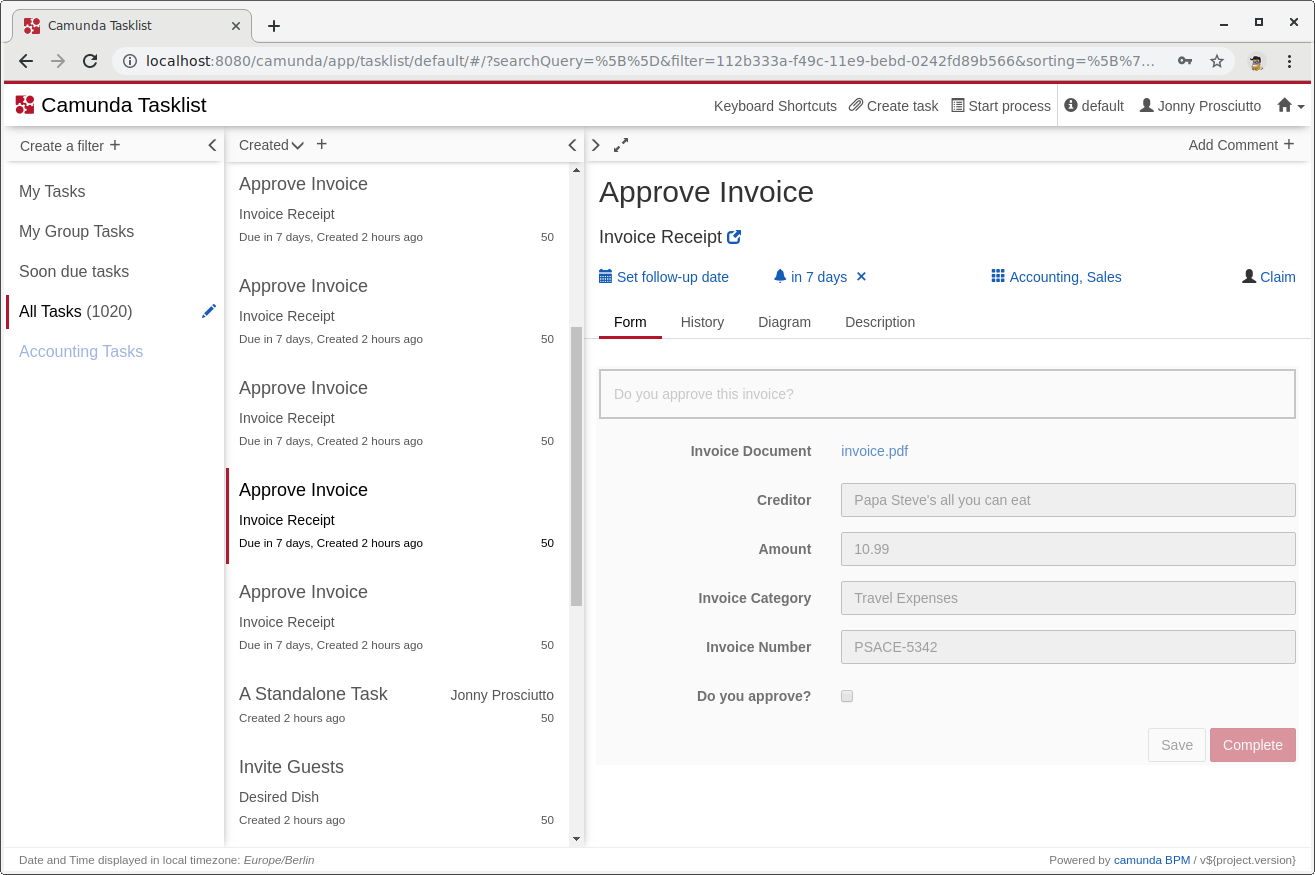
Task: Click the user icon beside Jonny Prosciutto
Action: [1147, 105]
